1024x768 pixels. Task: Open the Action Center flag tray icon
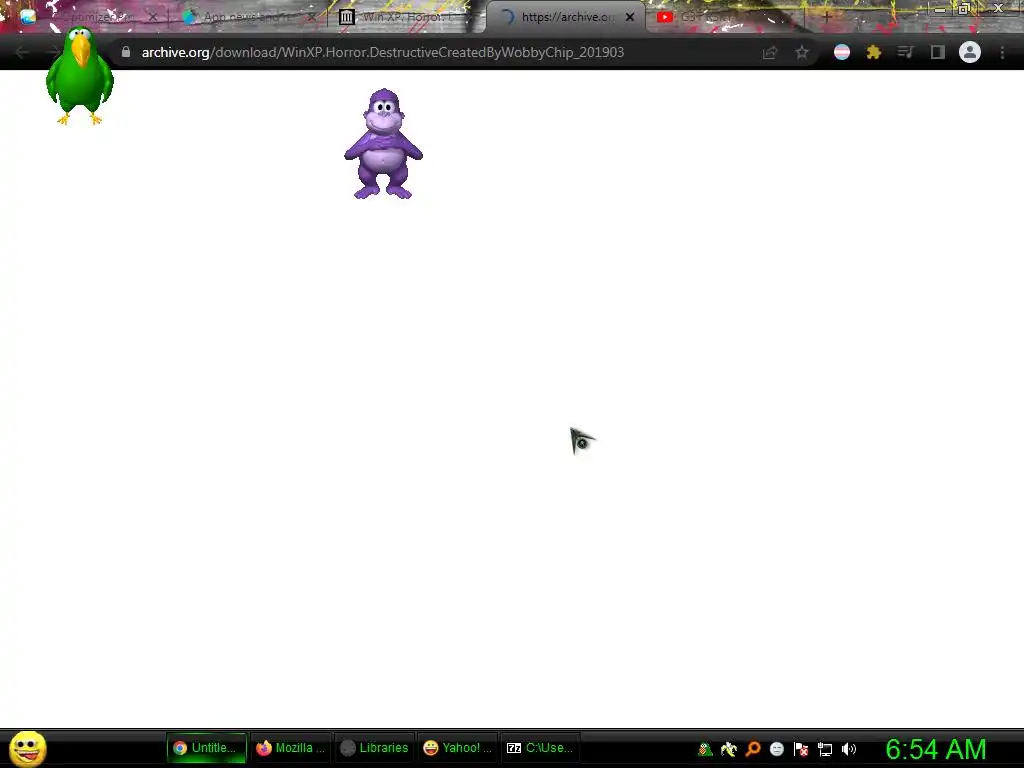801,749
